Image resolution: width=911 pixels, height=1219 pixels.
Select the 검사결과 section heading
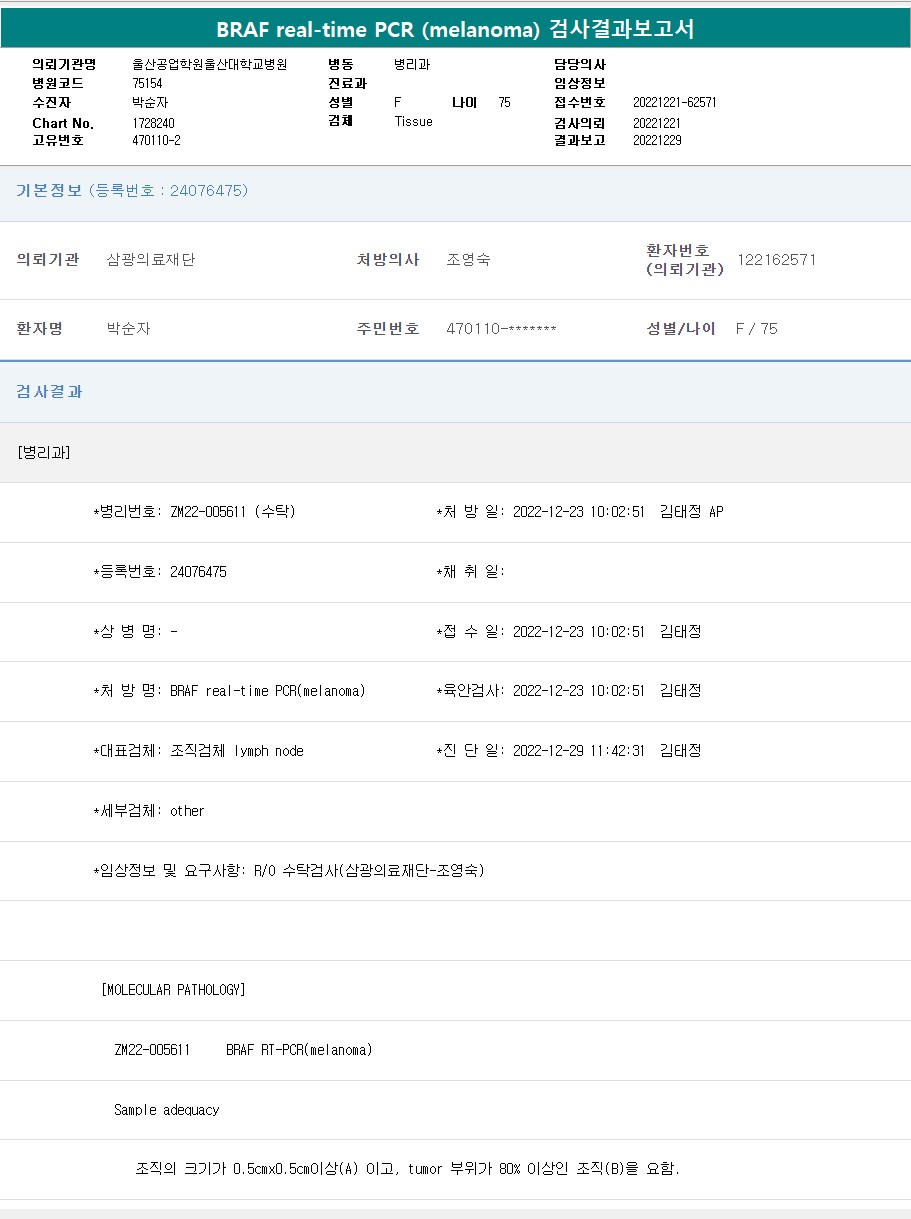coord(50,392)
